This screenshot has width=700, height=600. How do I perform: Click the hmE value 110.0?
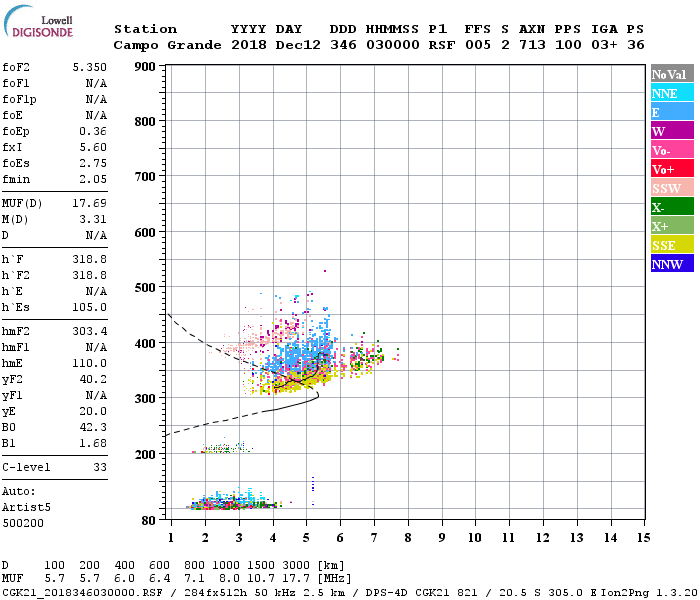[x=90, y=363]
